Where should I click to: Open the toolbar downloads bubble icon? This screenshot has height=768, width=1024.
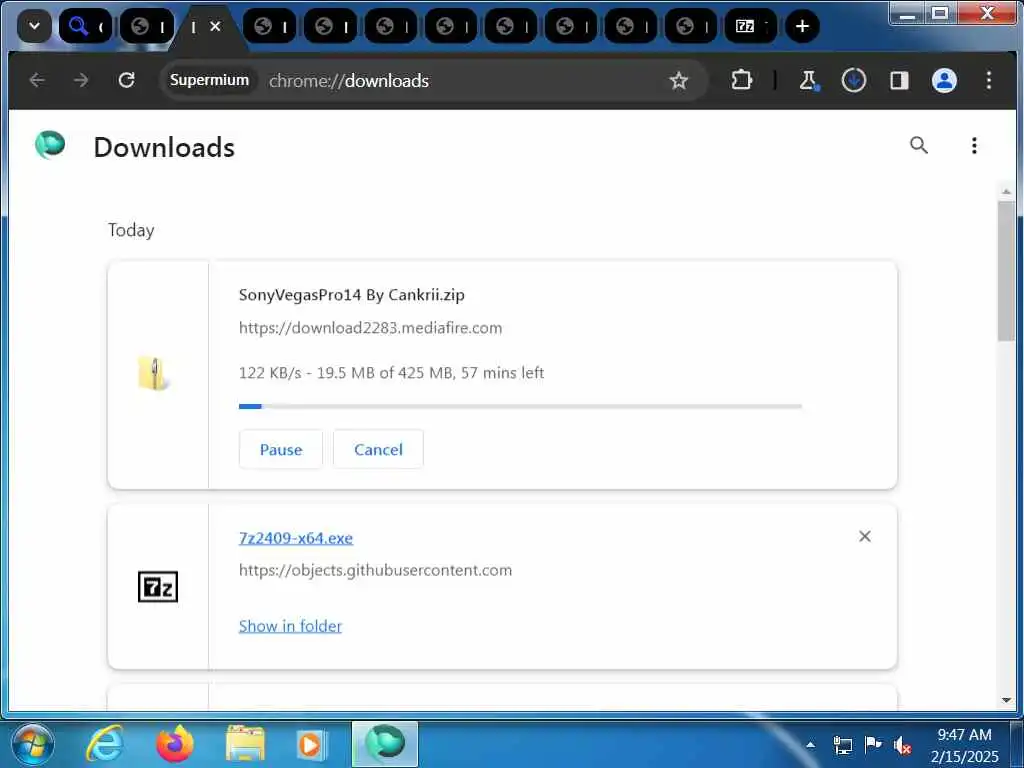[854, 80]
